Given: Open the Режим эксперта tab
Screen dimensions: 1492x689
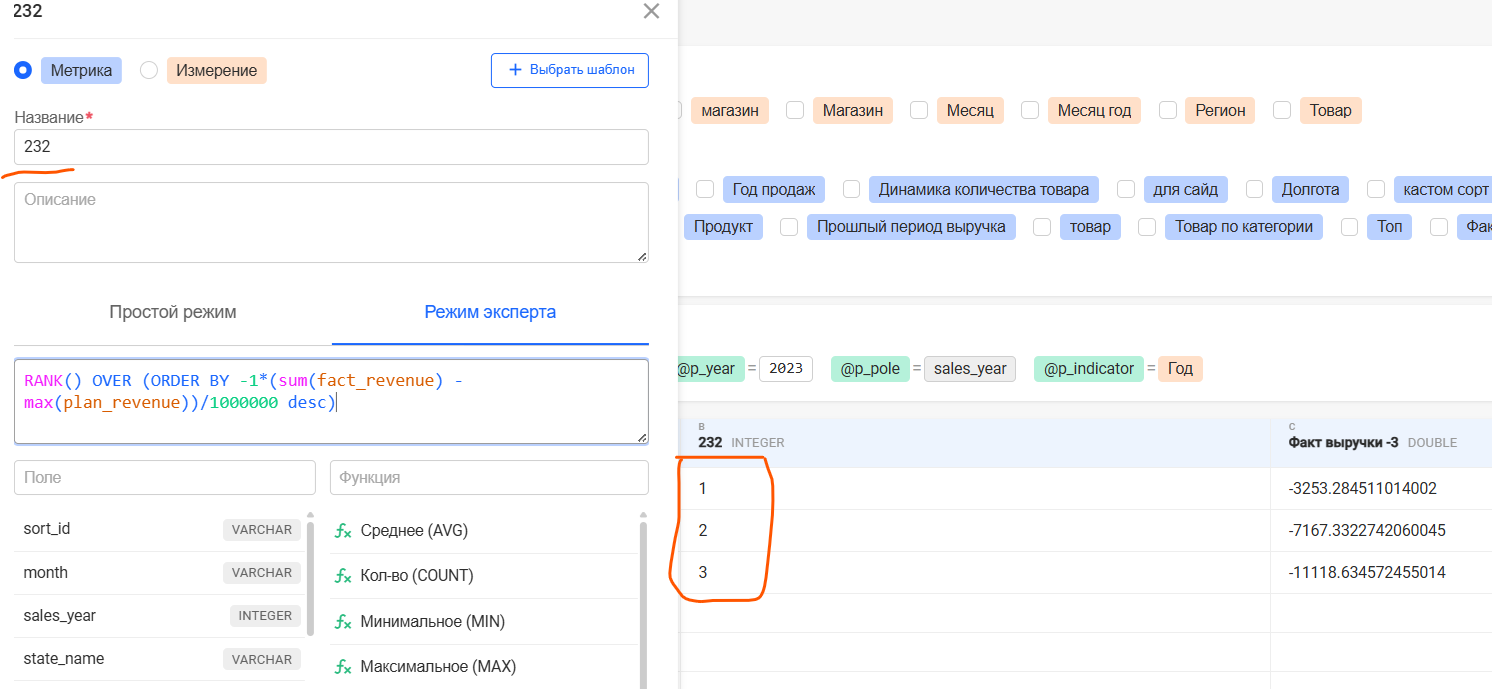Looking at the screenshot, I should tap(490, 312).
